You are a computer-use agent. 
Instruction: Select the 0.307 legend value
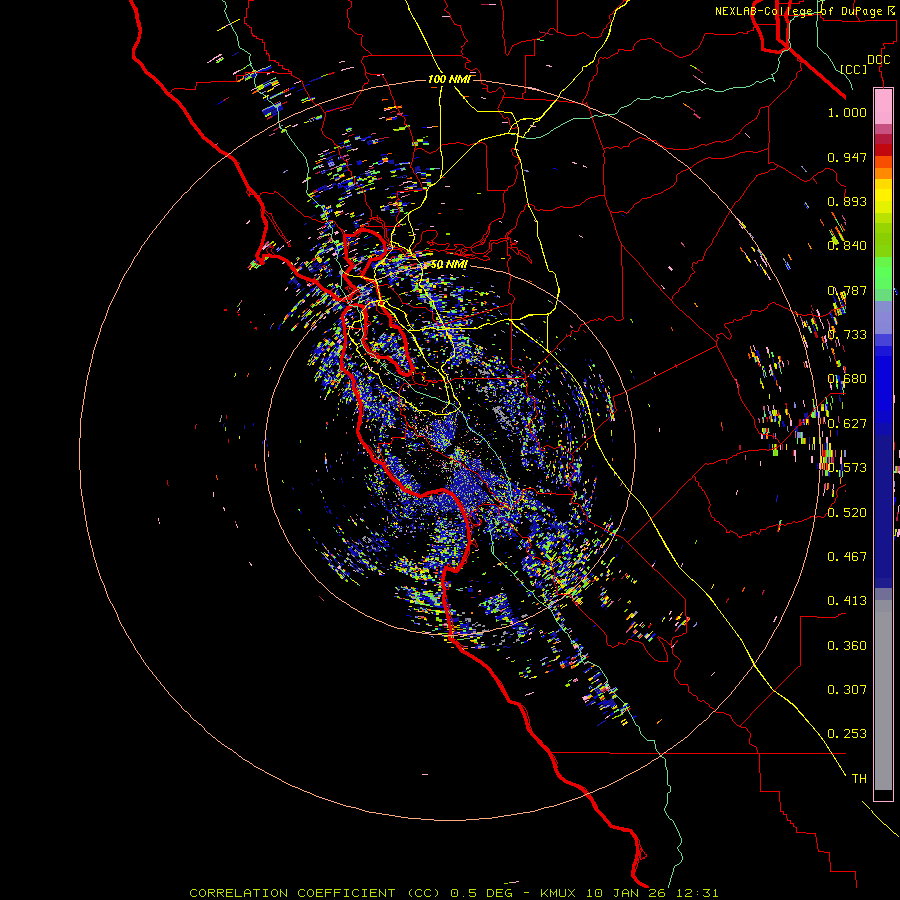pos(847,690)
